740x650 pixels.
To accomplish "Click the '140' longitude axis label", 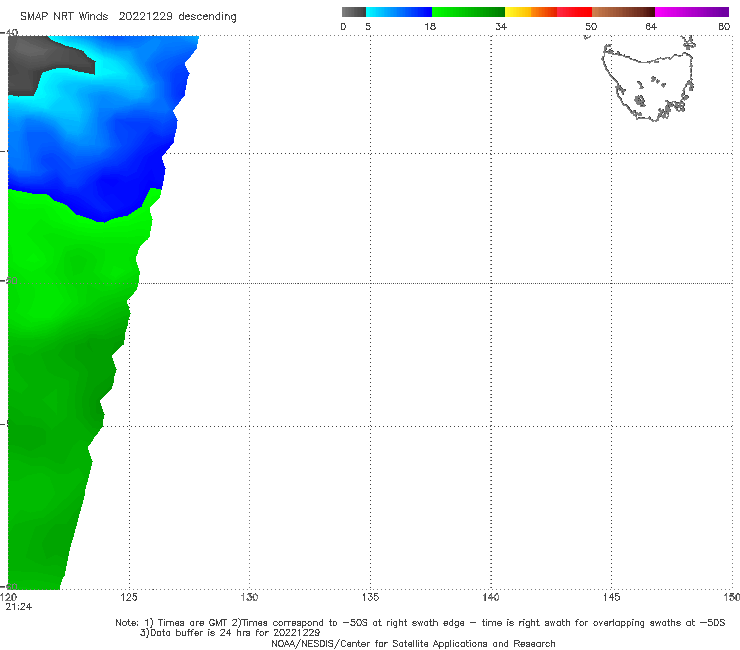I will click(491, 598).
